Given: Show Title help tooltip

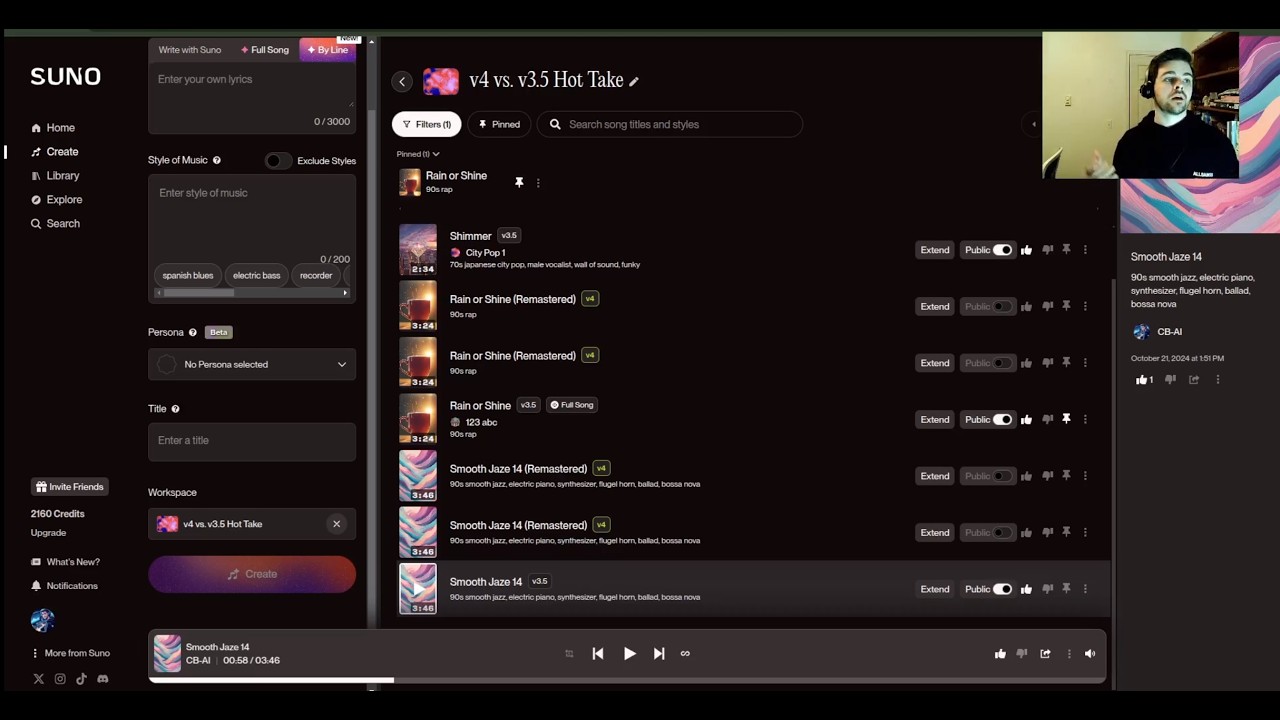Looking at the screenshot, I should (175, 409).
